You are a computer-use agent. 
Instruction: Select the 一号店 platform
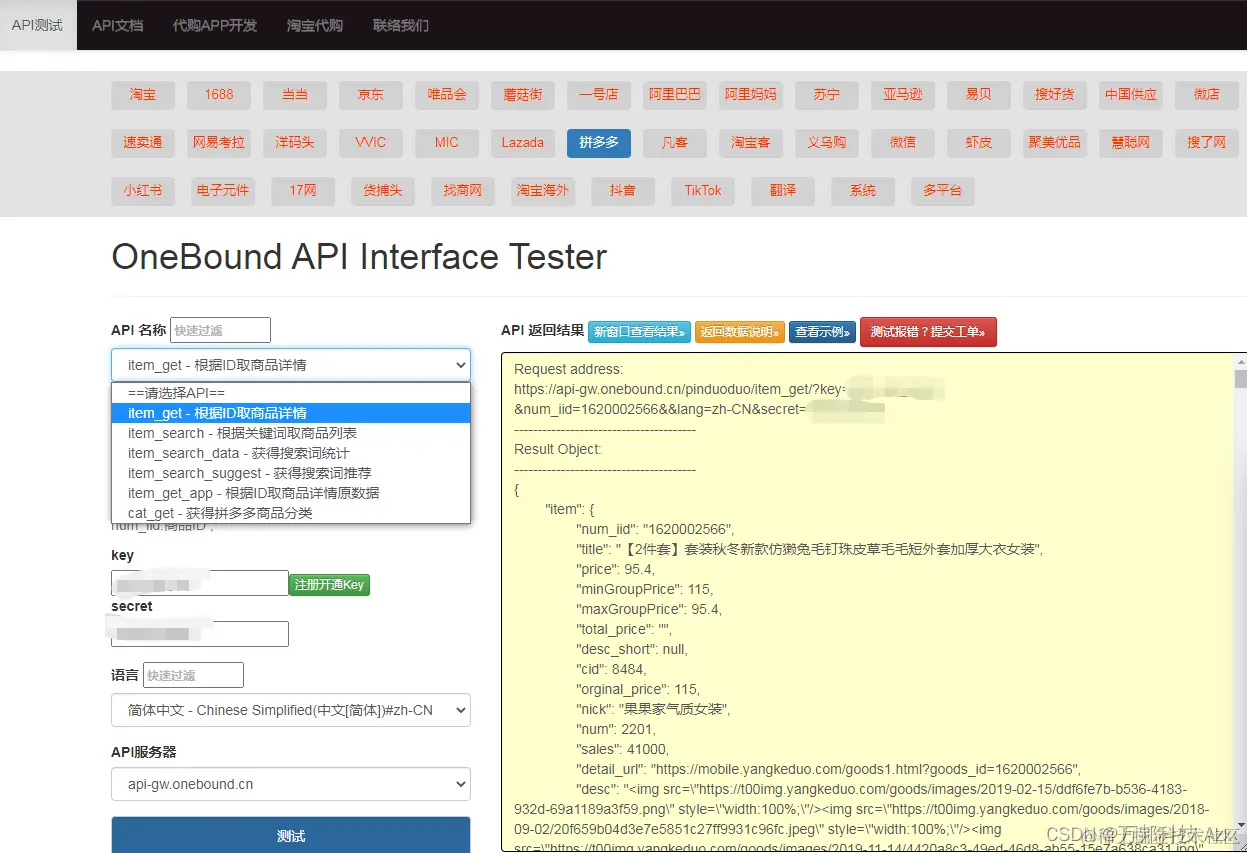pos(599,95)
